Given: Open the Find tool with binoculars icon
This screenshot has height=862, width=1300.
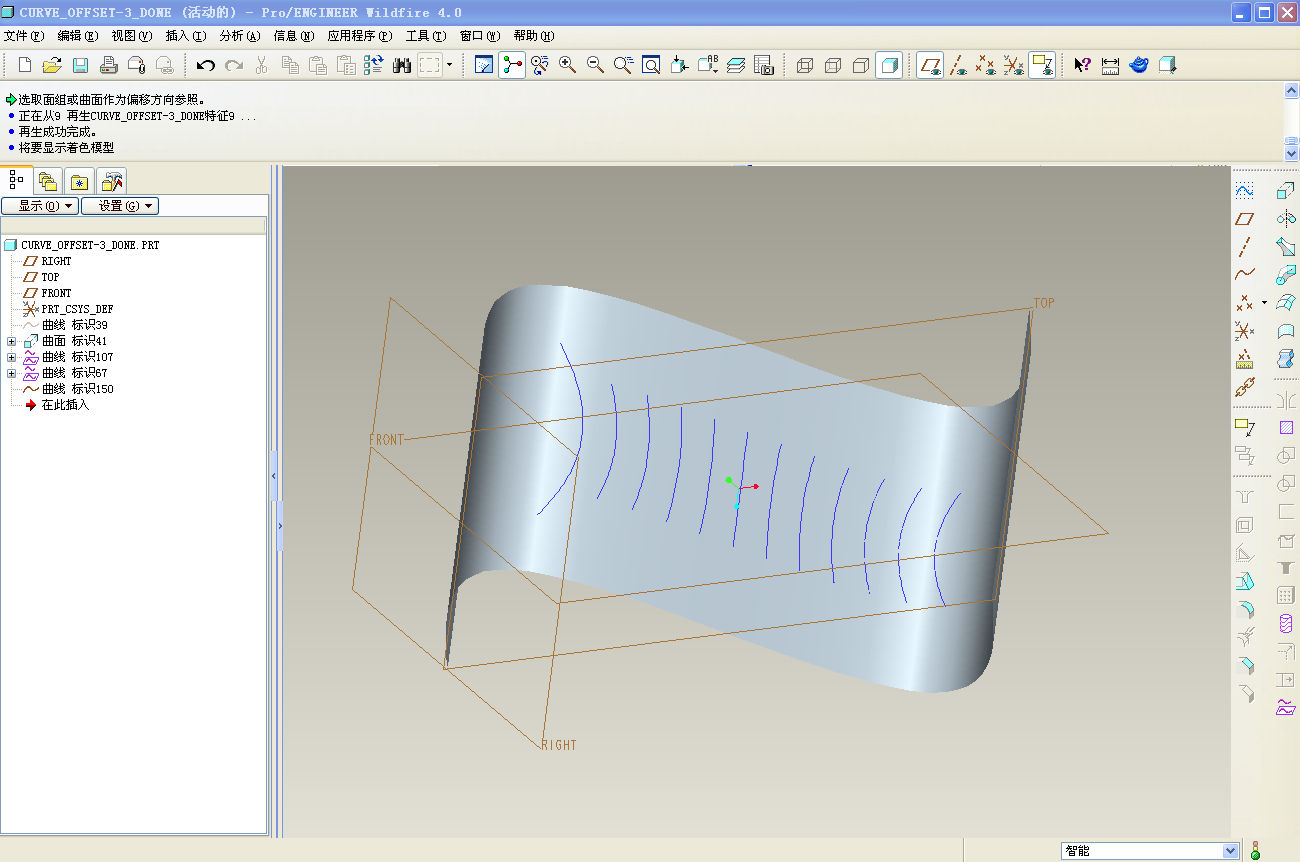Looking at the screenshot, I should click(x=402, y=65).
